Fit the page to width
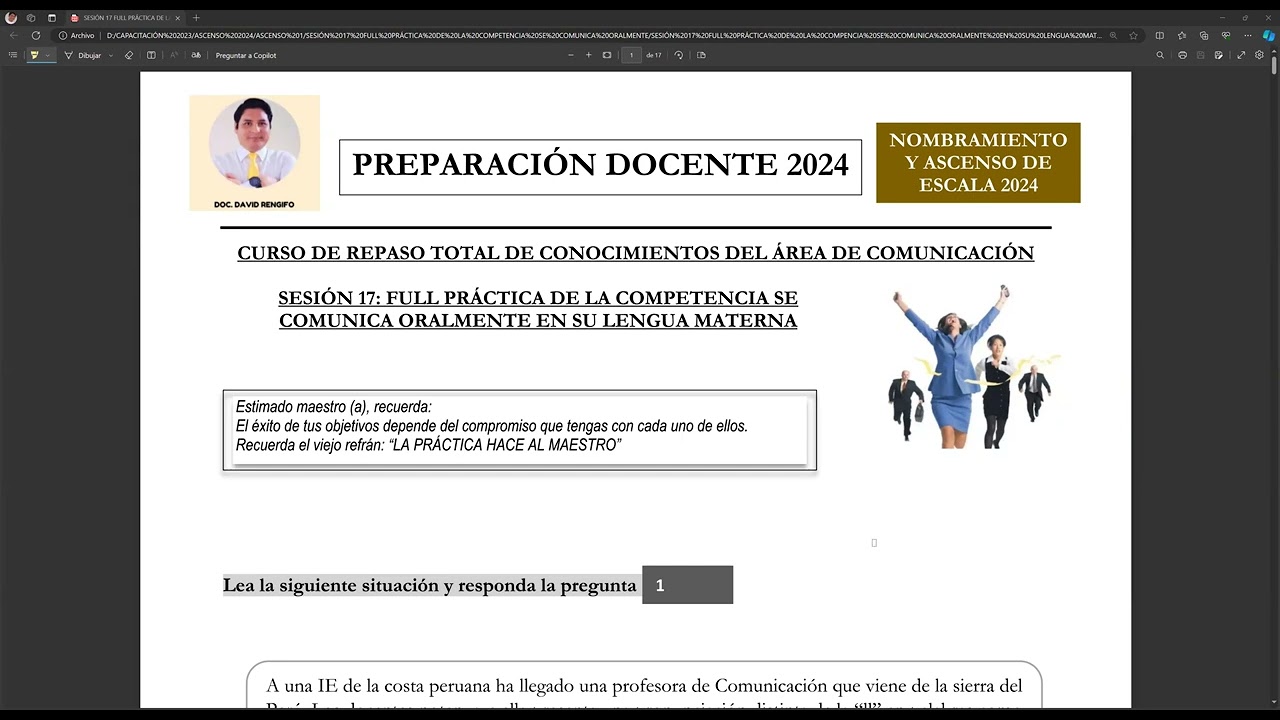 pyautogui.click(x=607, y=55)
